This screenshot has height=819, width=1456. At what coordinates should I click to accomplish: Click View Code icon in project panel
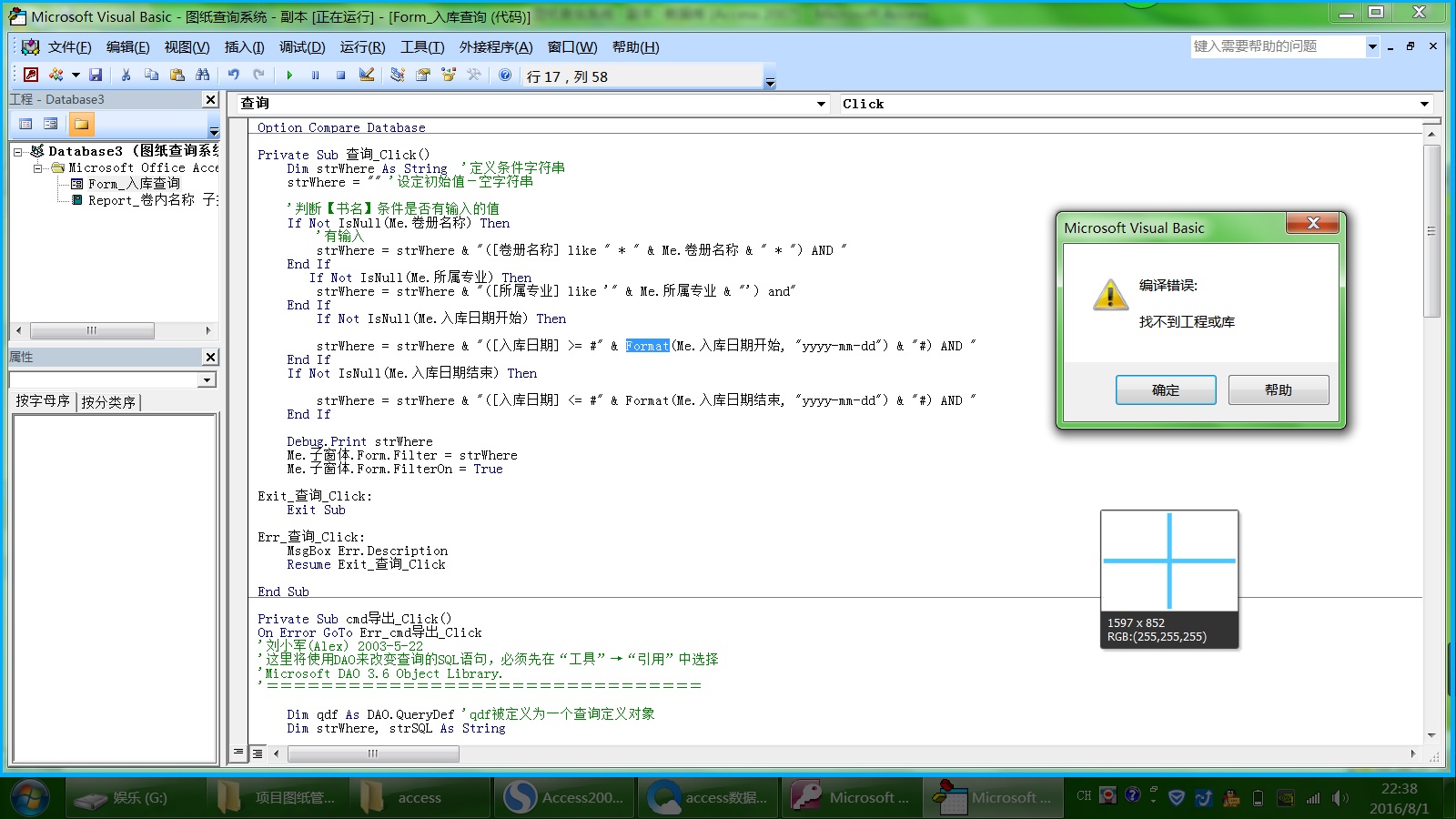[25, 124]
